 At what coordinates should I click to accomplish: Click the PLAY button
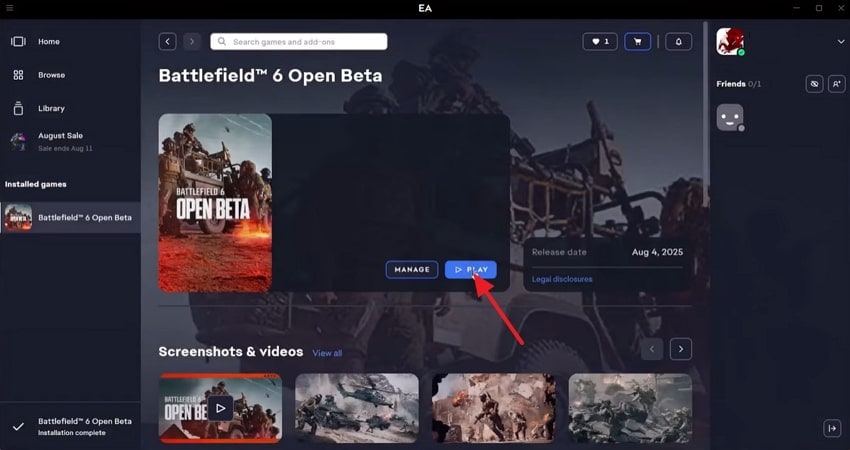tap(471, 269)
